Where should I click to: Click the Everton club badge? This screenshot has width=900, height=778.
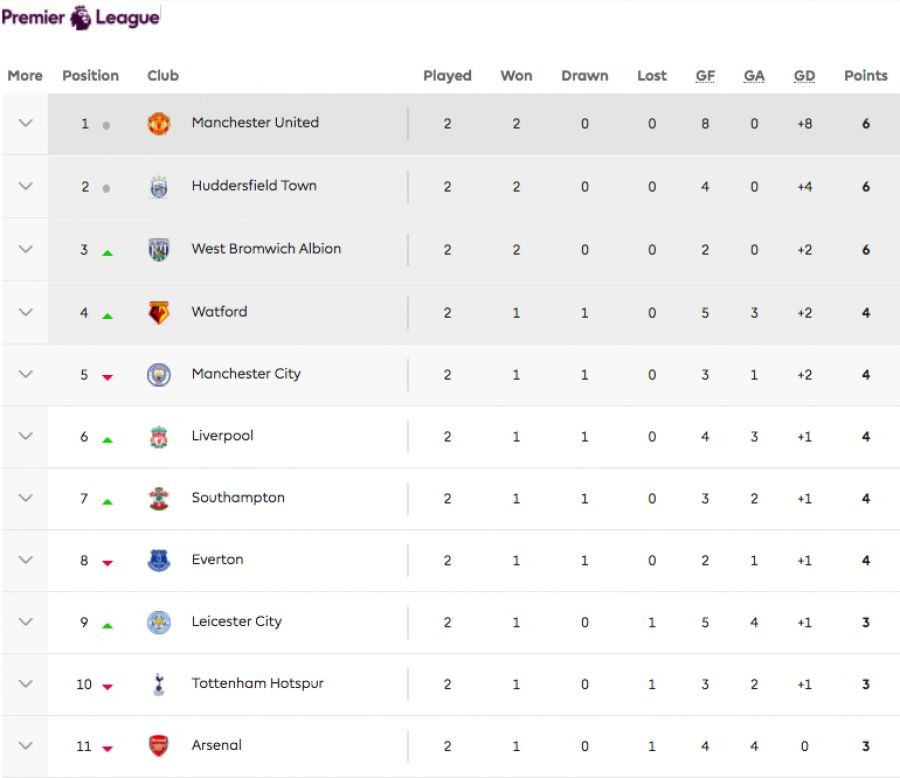pyautogui.click(x=159, y=561)
